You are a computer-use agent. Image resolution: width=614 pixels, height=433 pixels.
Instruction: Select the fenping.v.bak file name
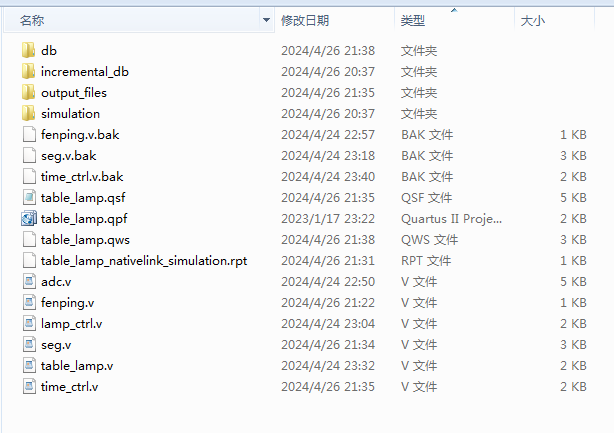point(80,135)
